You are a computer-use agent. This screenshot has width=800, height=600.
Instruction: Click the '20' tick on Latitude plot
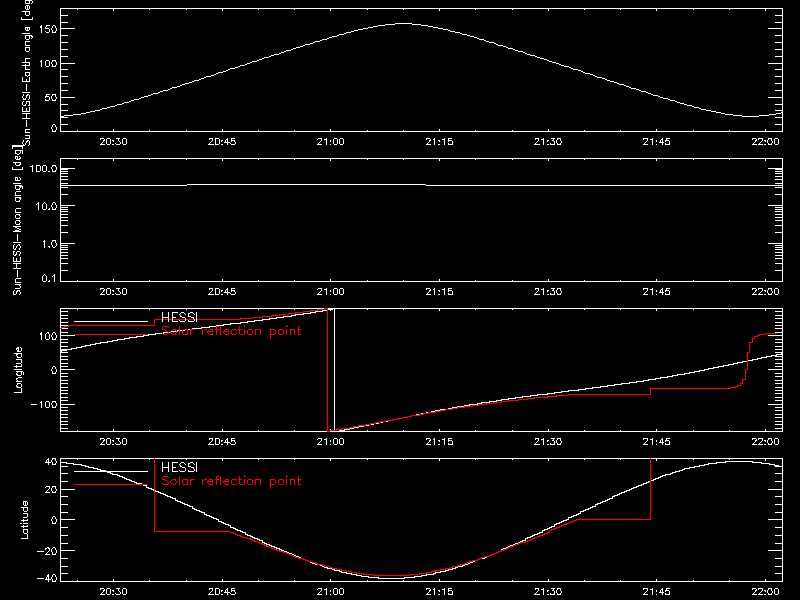pos(51,490)
